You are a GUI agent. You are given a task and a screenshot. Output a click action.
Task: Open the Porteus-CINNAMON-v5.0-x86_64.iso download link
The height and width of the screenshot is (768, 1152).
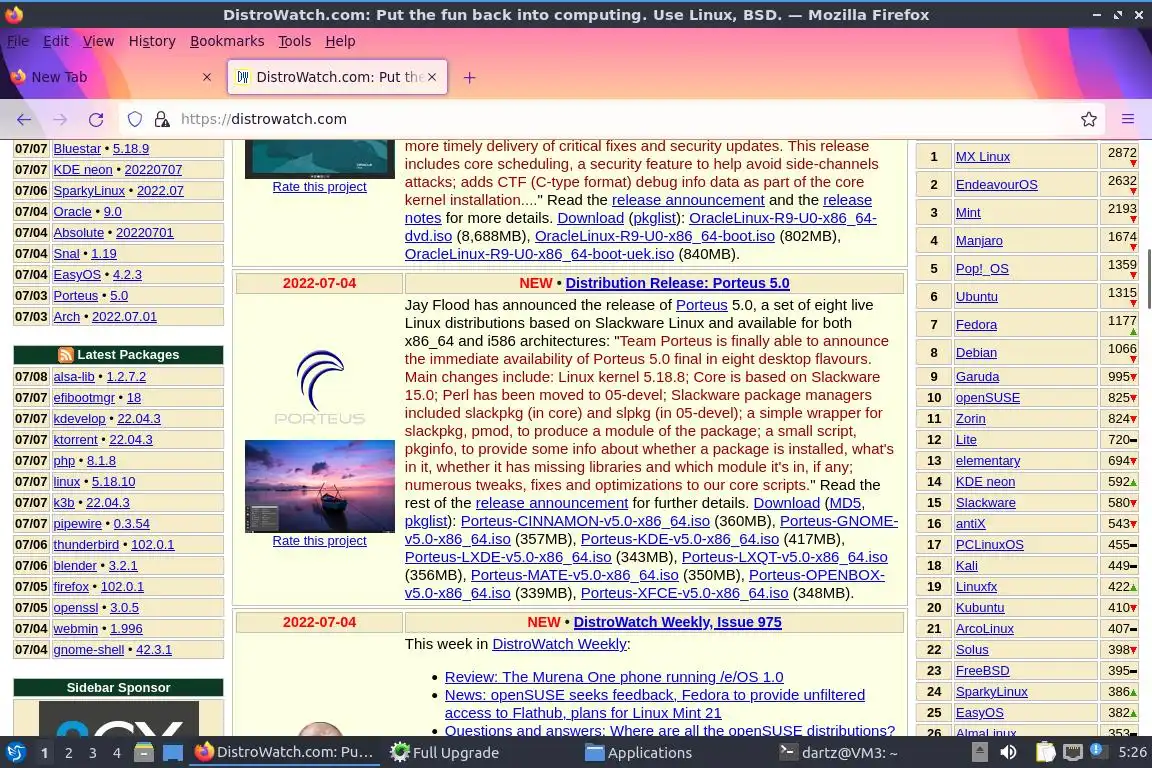coord(585,521)
